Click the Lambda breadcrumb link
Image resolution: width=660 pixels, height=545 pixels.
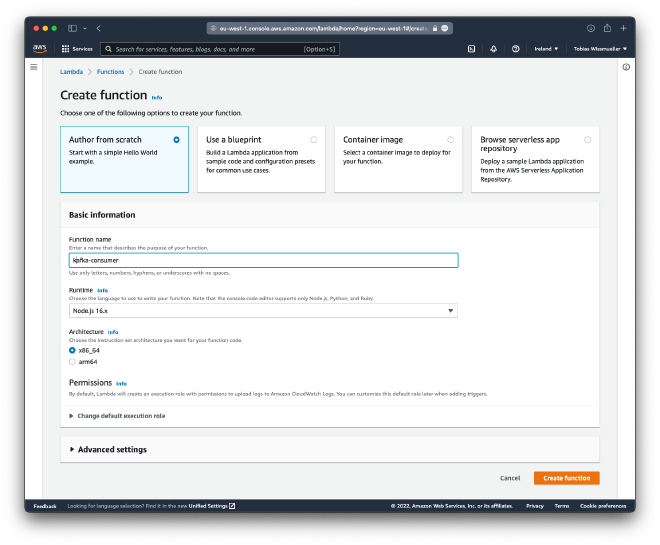(71, 72)
